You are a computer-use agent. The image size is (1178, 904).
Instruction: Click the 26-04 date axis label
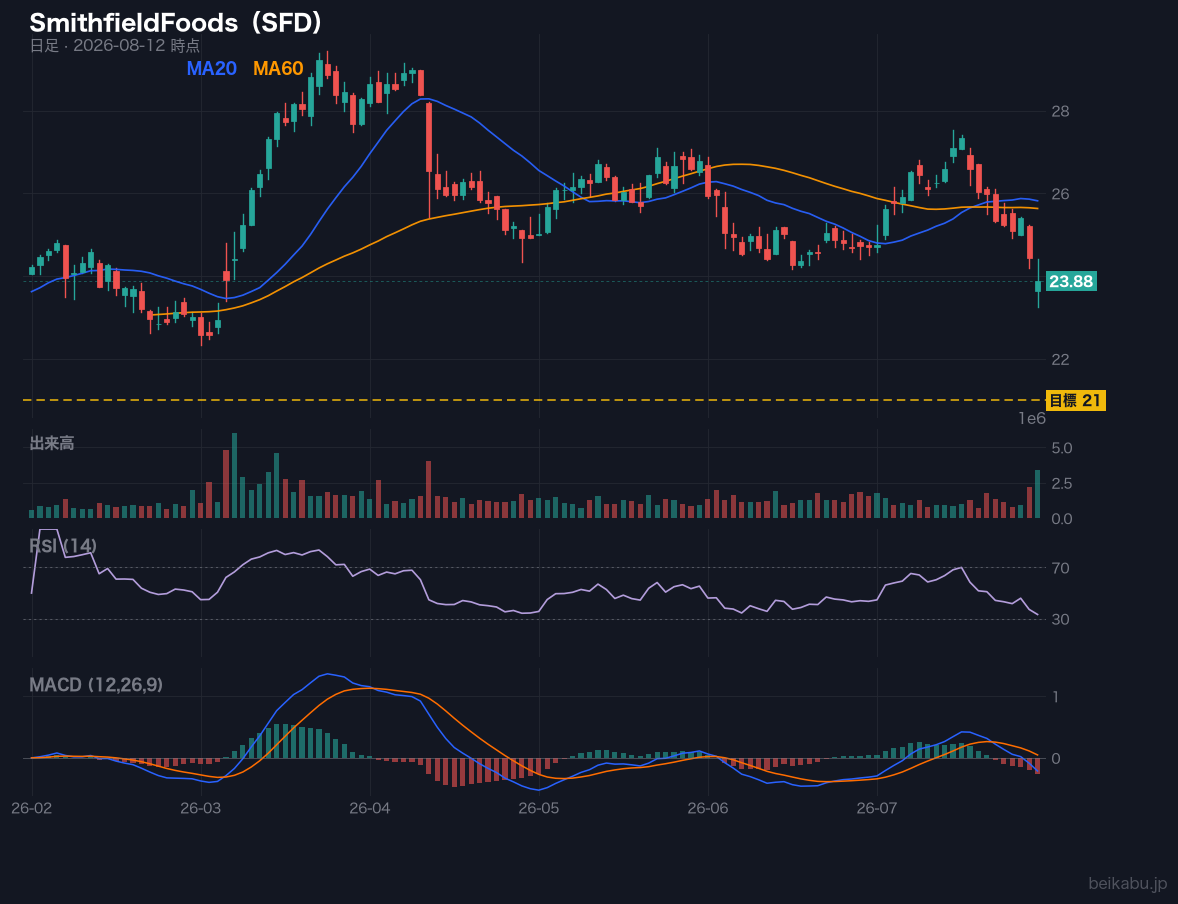[x=370, y=809]
